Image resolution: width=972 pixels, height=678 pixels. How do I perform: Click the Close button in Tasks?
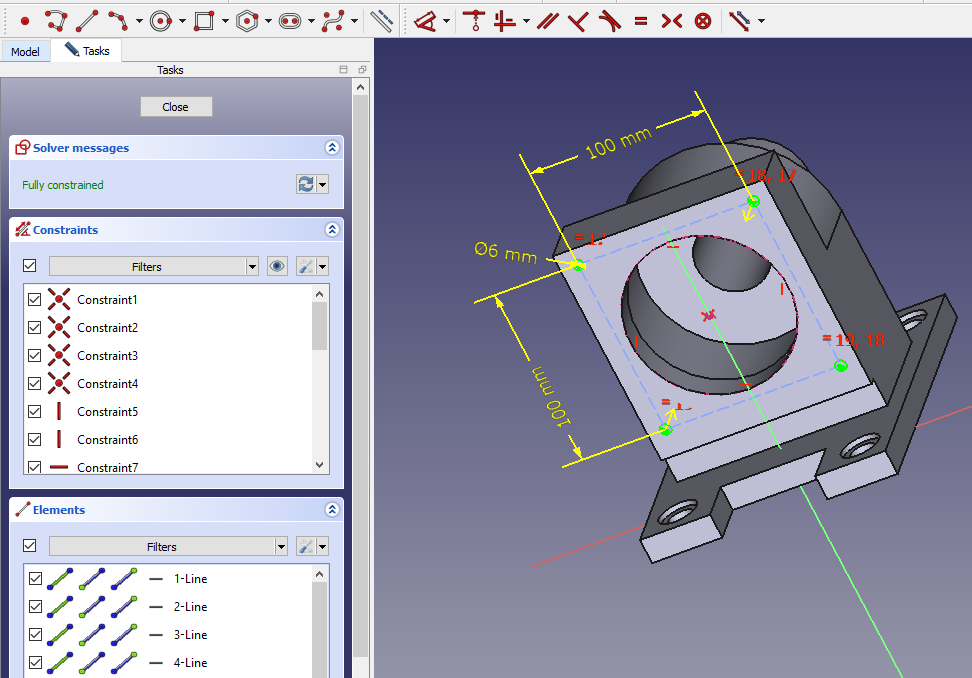[x=176, y=107]
